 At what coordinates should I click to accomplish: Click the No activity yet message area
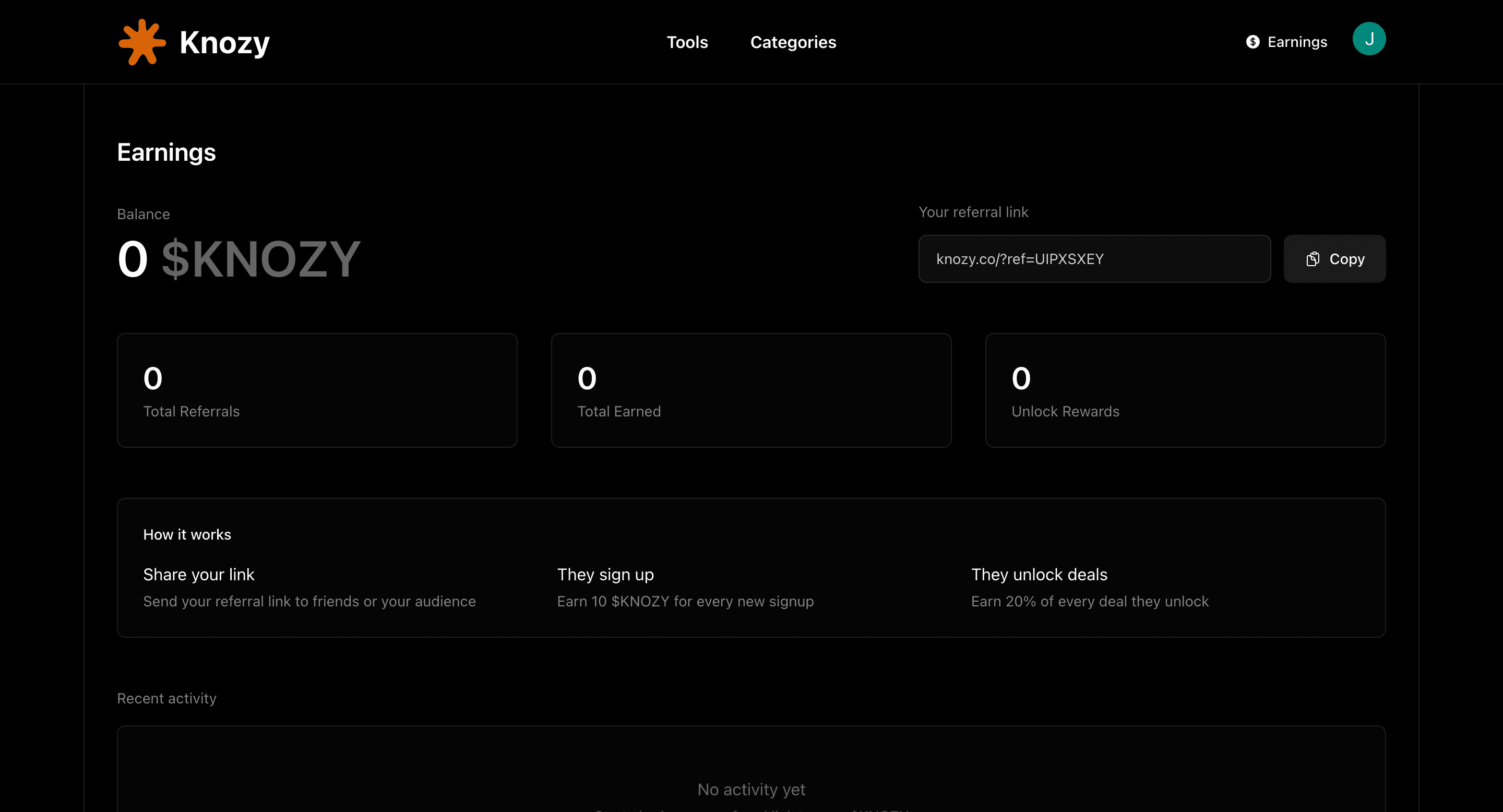[751, 789]
